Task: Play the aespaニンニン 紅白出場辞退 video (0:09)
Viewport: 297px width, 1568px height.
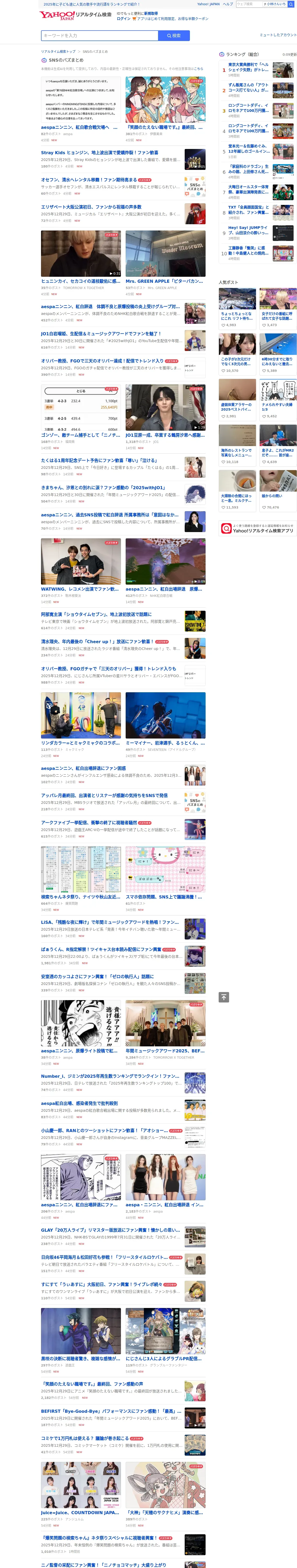Action: point(166,562)
